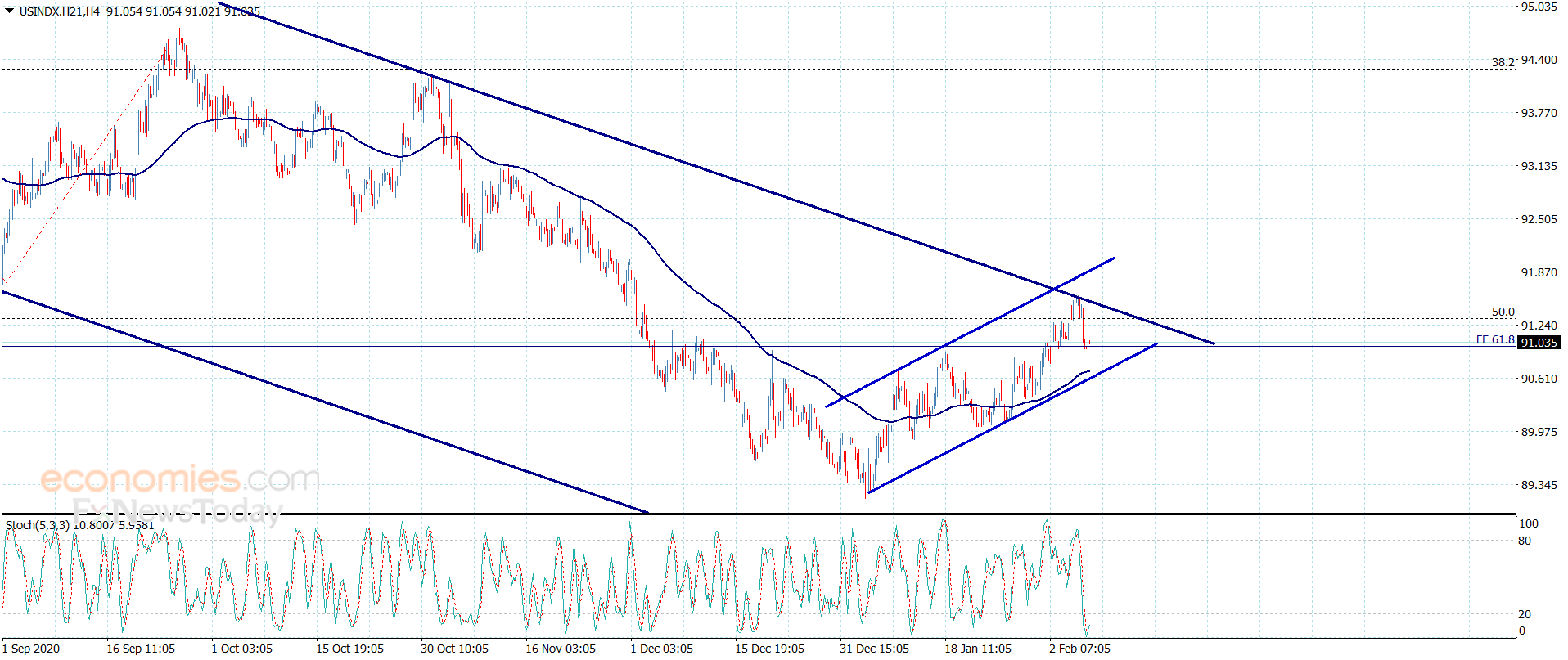
Task: Click the FxNewsToday watermark text
Action: 177,511
